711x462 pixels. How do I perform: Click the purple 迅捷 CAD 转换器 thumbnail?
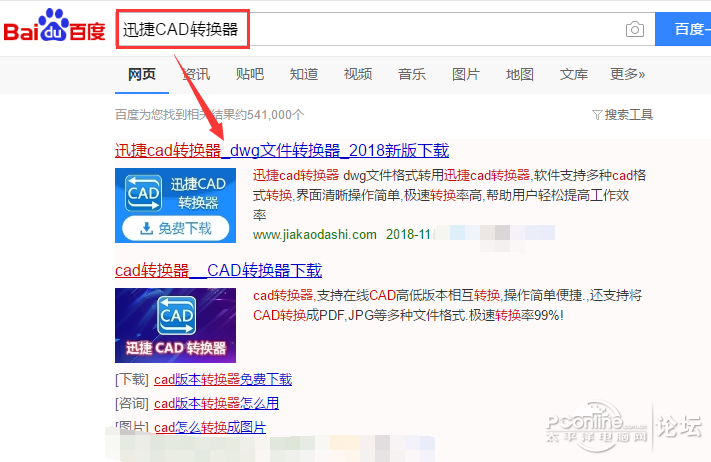[x=175, y=325]
